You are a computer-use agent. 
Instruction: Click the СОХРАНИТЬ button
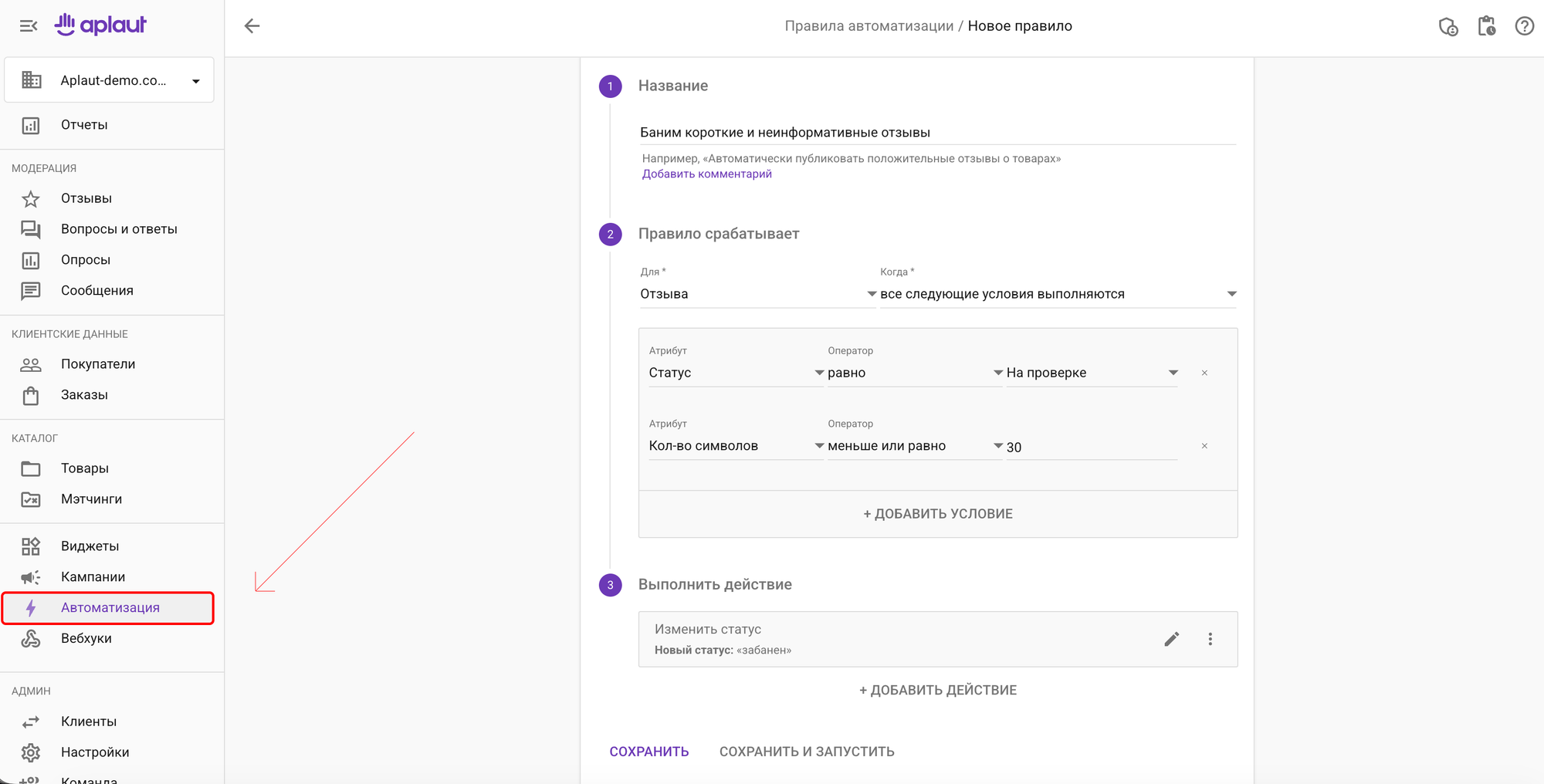point(649,752)
